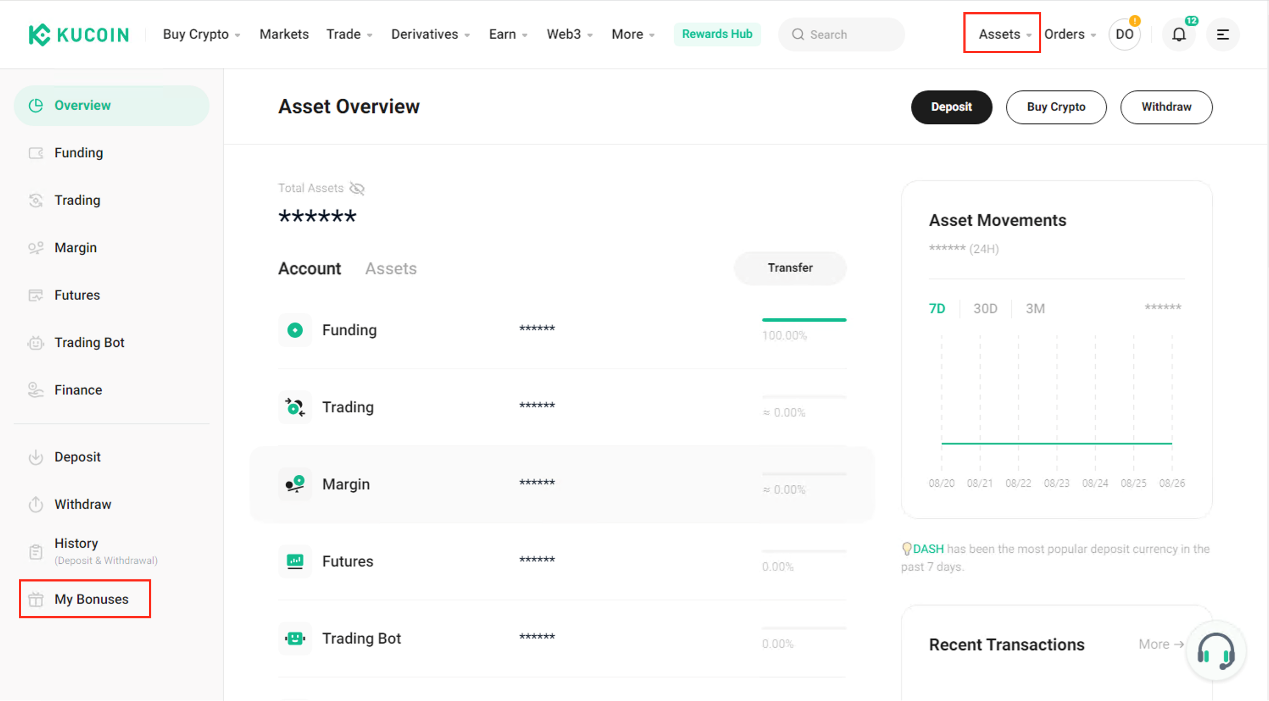Click the History clipboard icon in sidebar
This screenshot has width=1269, height=701.
pos(36,551)
